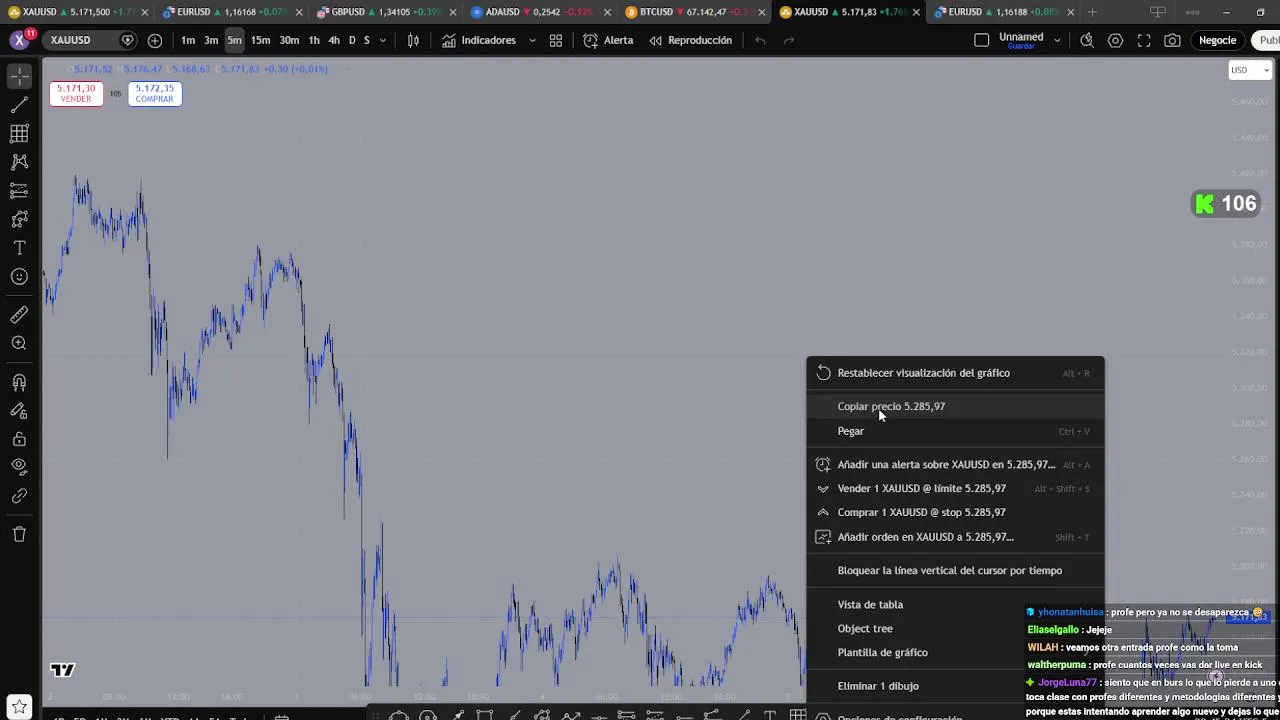
Task: Select the zoom in tool
Action: pos(19,343)
